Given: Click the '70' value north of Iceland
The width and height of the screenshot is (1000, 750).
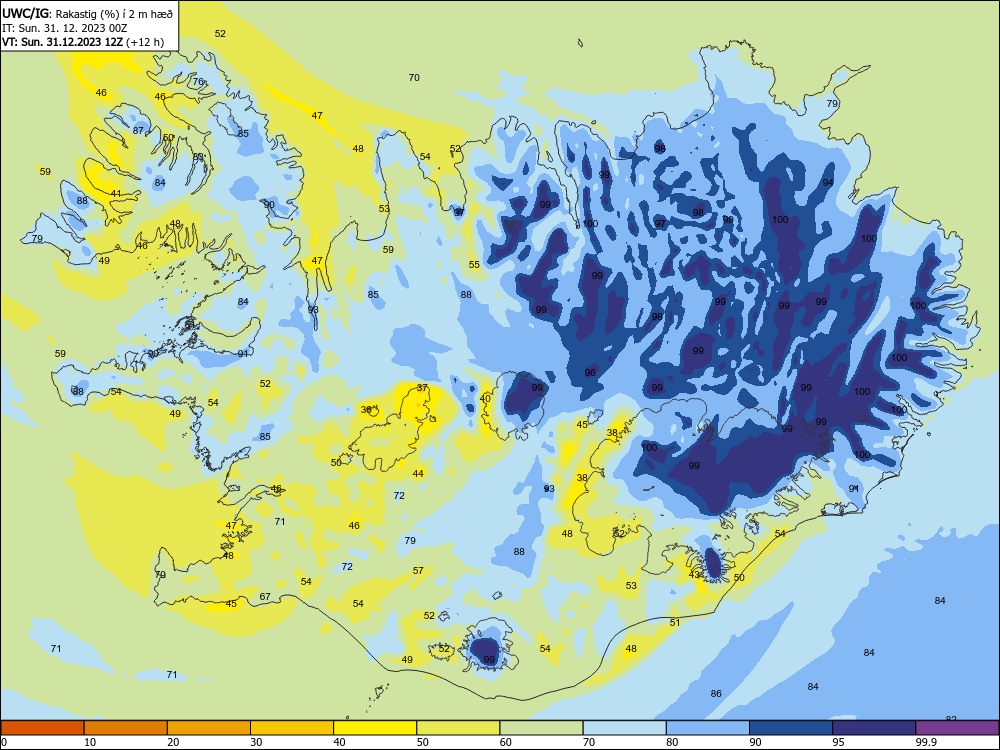Looking at the screenshot, I should coord(414,78).
